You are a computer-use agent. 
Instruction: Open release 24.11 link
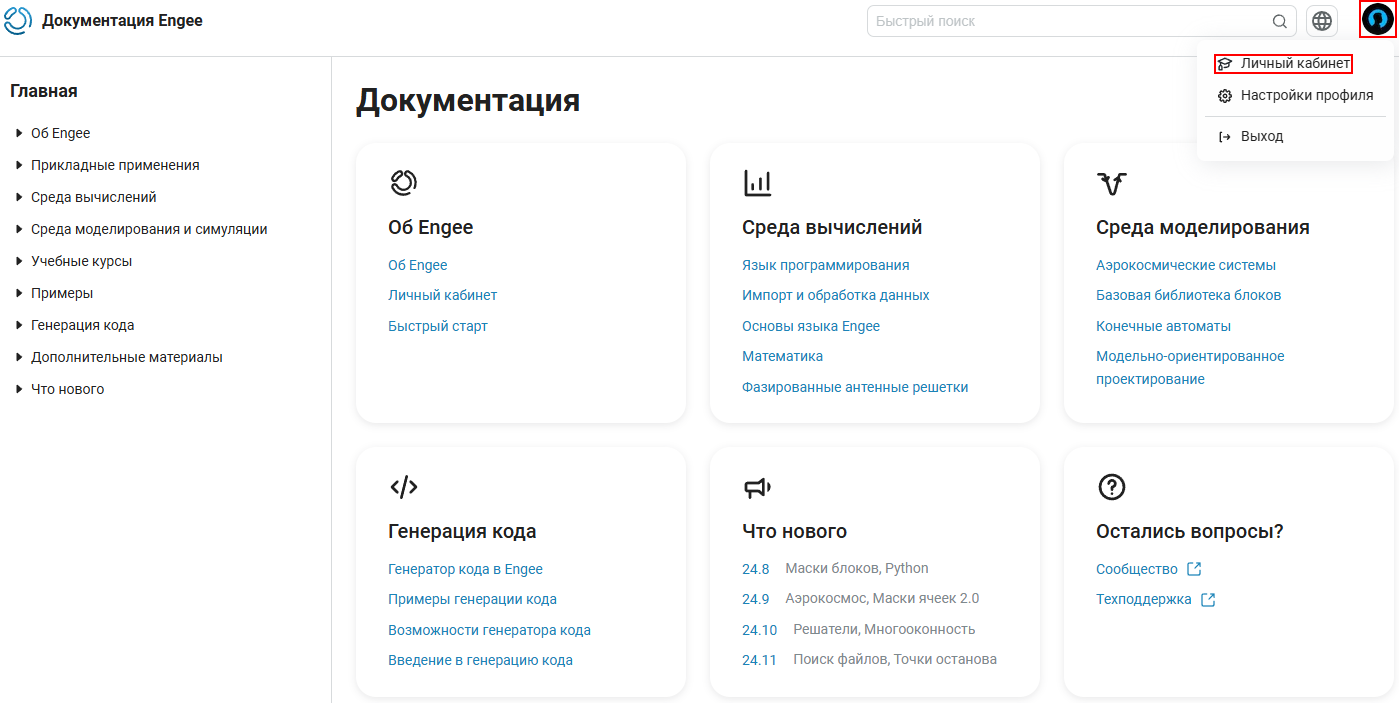pyautogui.click(x=760, y=660)
